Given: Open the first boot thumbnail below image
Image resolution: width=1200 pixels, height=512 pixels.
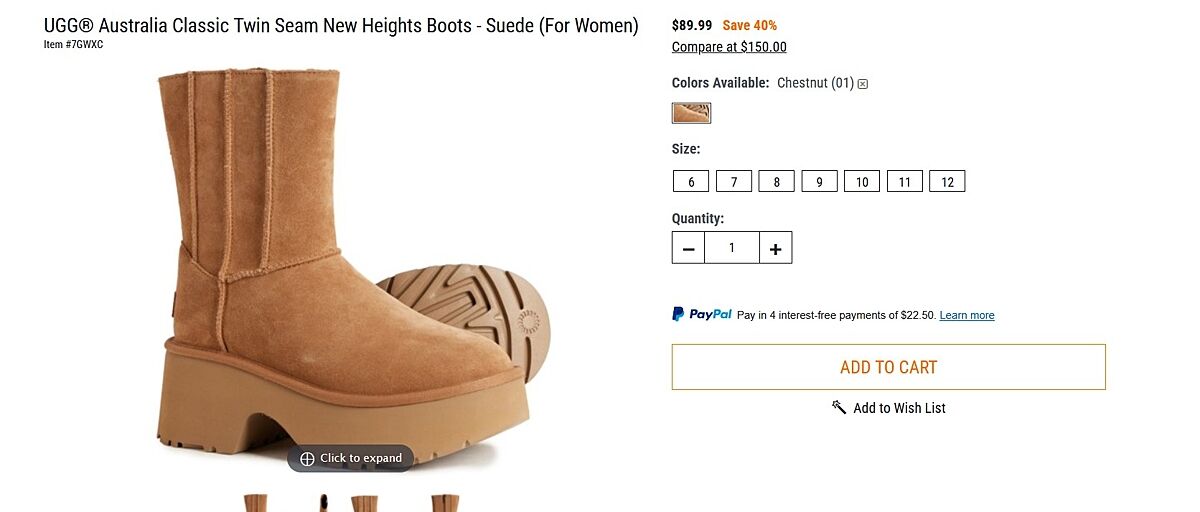Looking at the screenshot, I should click(256, 503).
